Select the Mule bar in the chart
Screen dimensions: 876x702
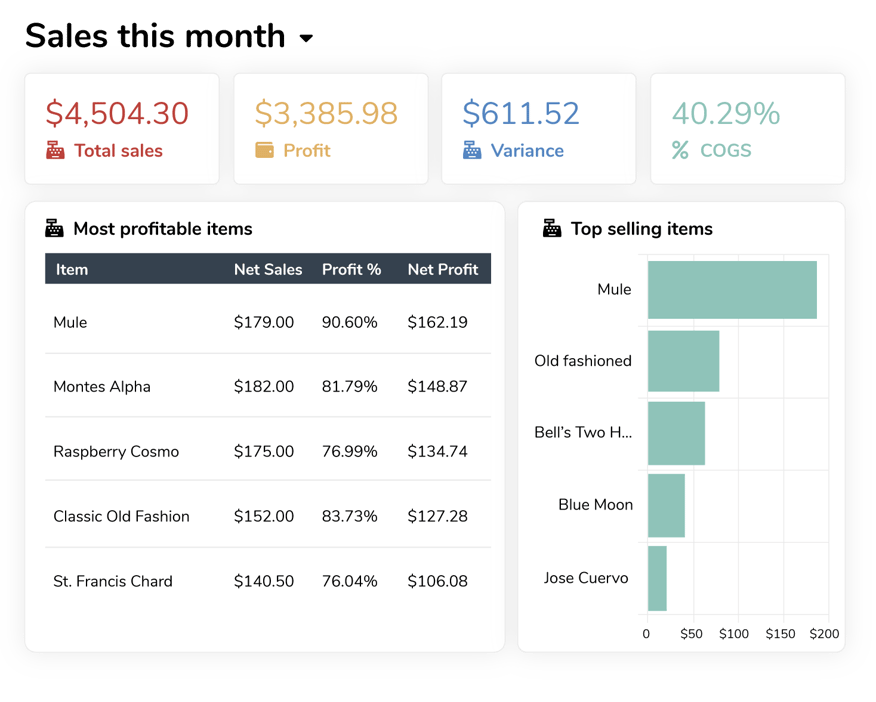pos(733,289)
